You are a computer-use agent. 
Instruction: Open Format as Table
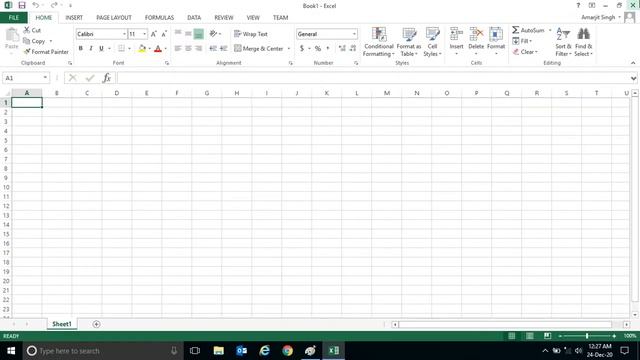coord(409,42)
